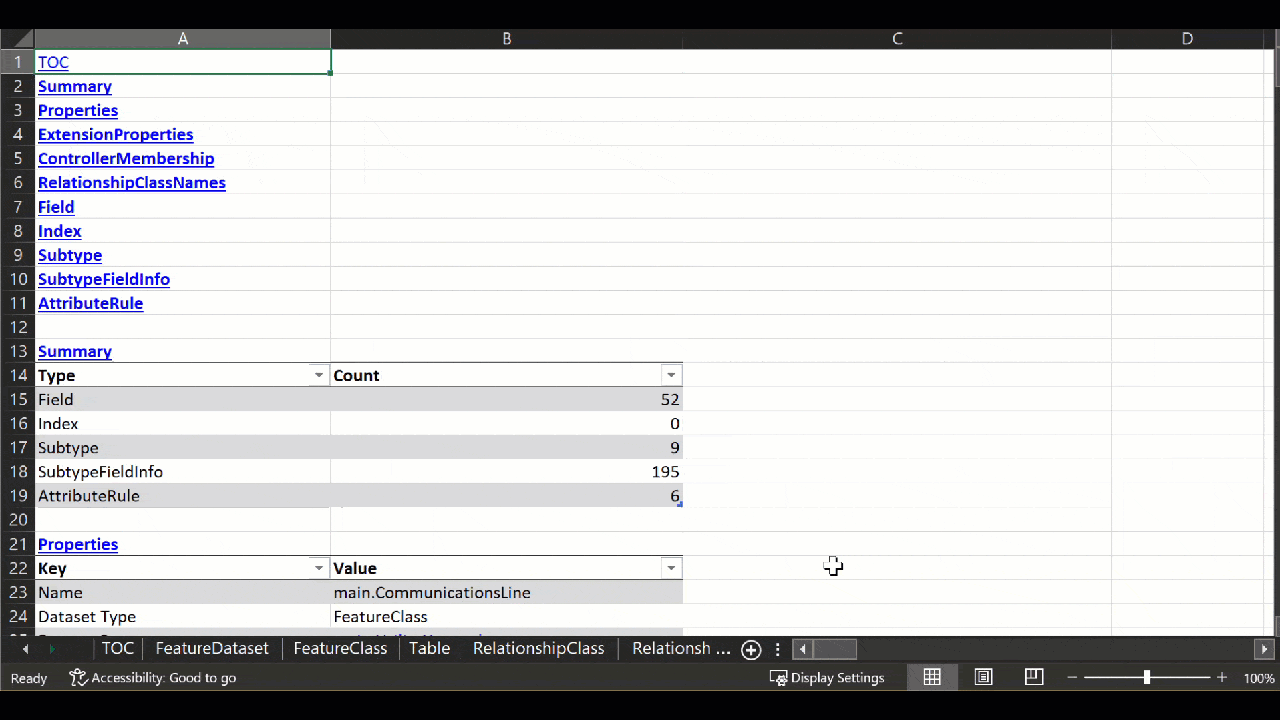The image size is (1280, 720).
Task: Follow the AttributeRule link in row 11
Action: 91,303
